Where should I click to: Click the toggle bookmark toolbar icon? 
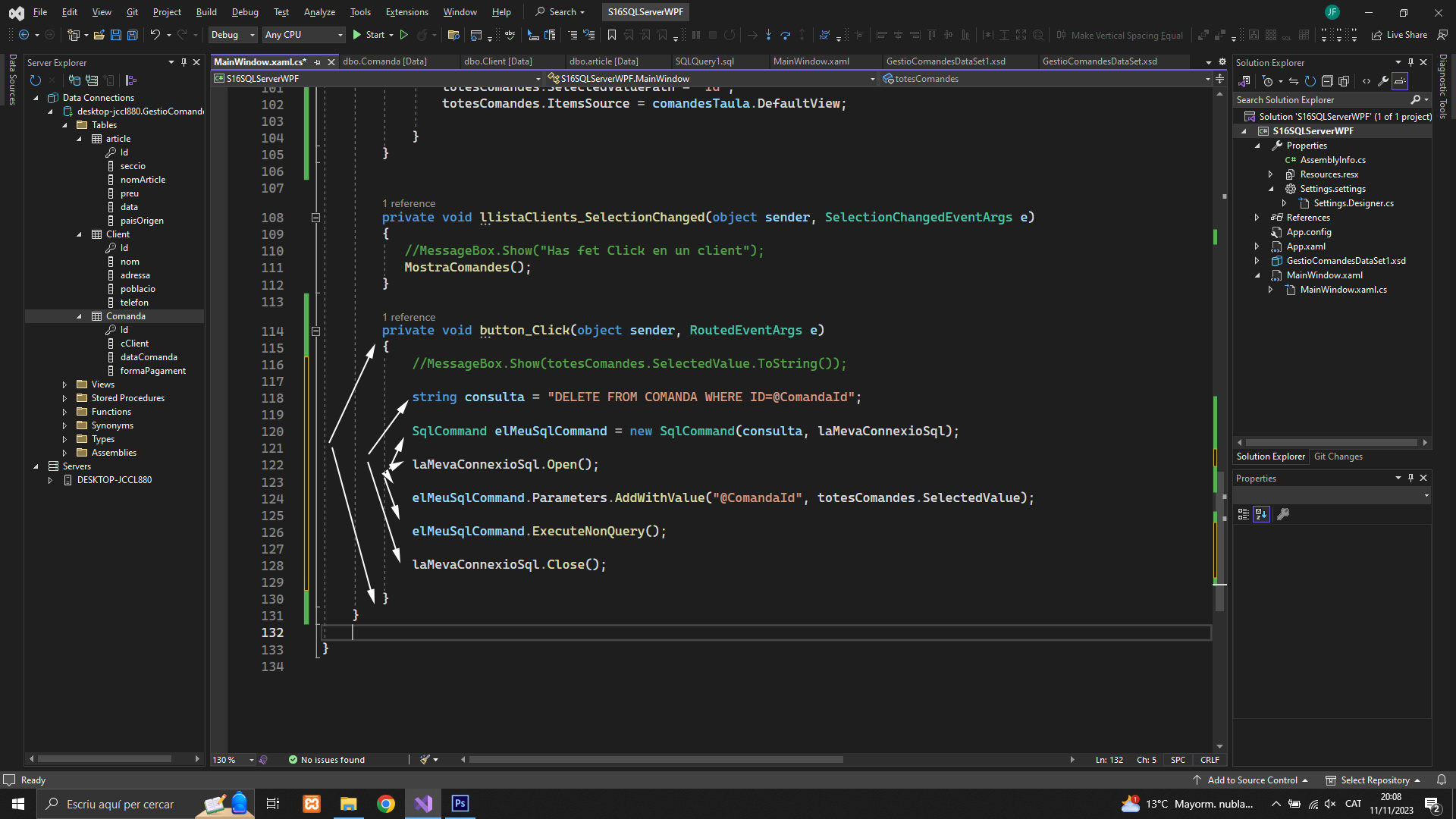[611, 35]
